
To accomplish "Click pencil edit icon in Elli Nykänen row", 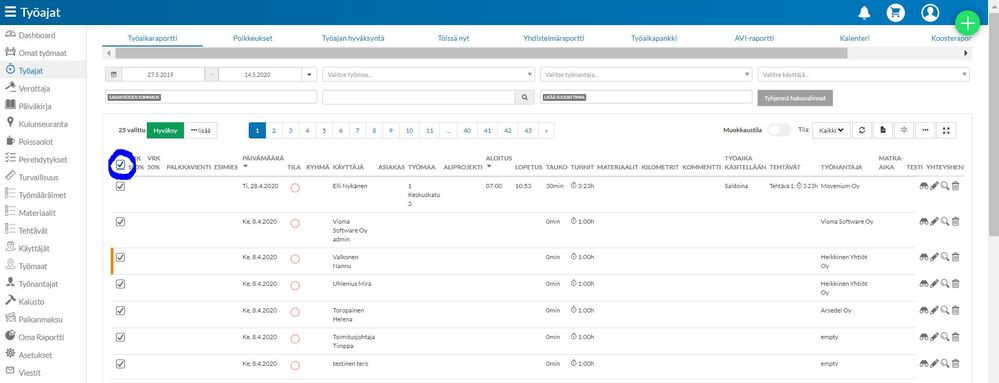I will (x=934, y=186).
